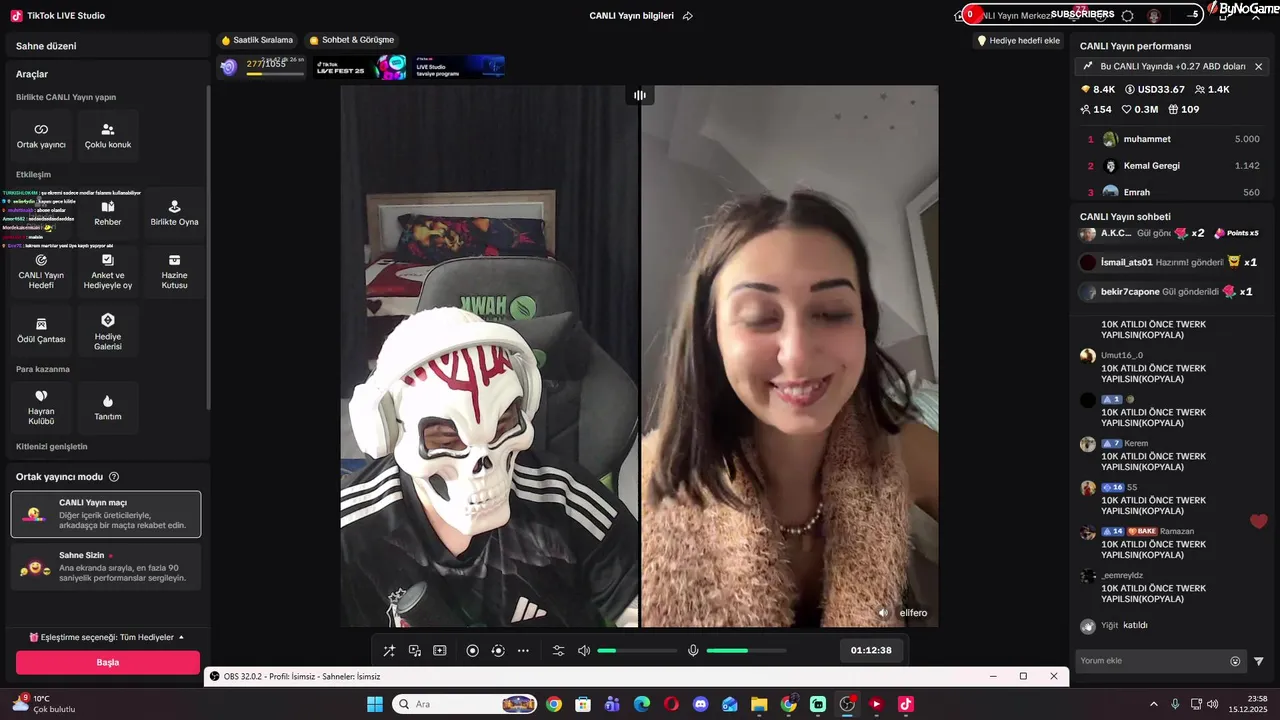This screenshot has height=720, width=1280.
Task: Open CANLI Yayın Hedefi goal tool
Action: (41, 272)
